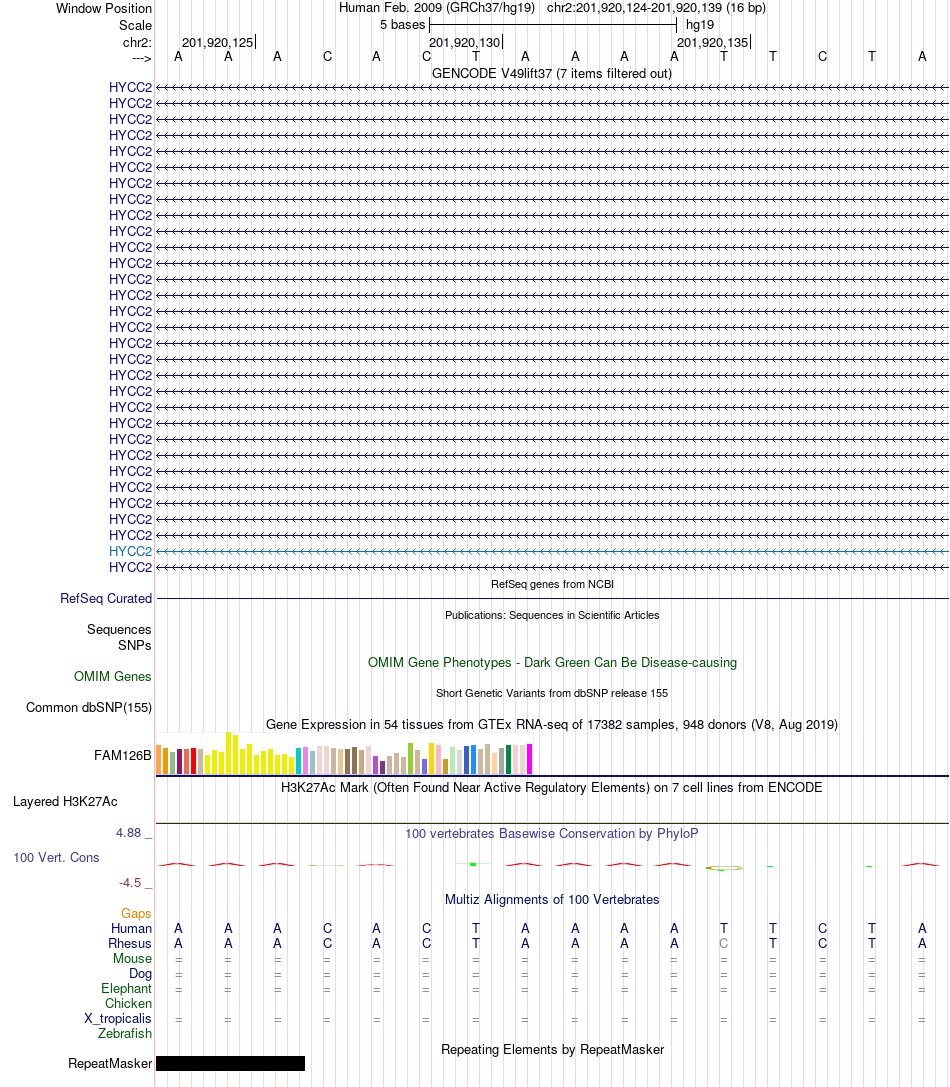
Task: Click the Sequences publications label
Action: click(119, 629)
